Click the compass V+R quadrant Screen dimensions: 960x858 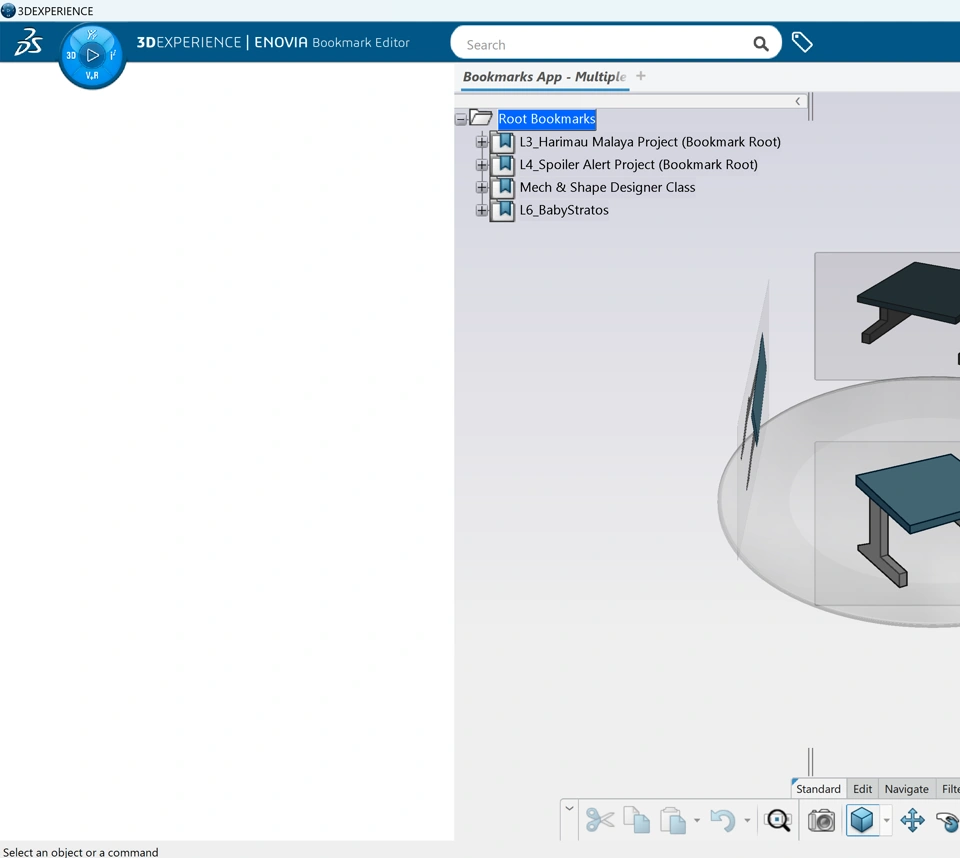92,75
